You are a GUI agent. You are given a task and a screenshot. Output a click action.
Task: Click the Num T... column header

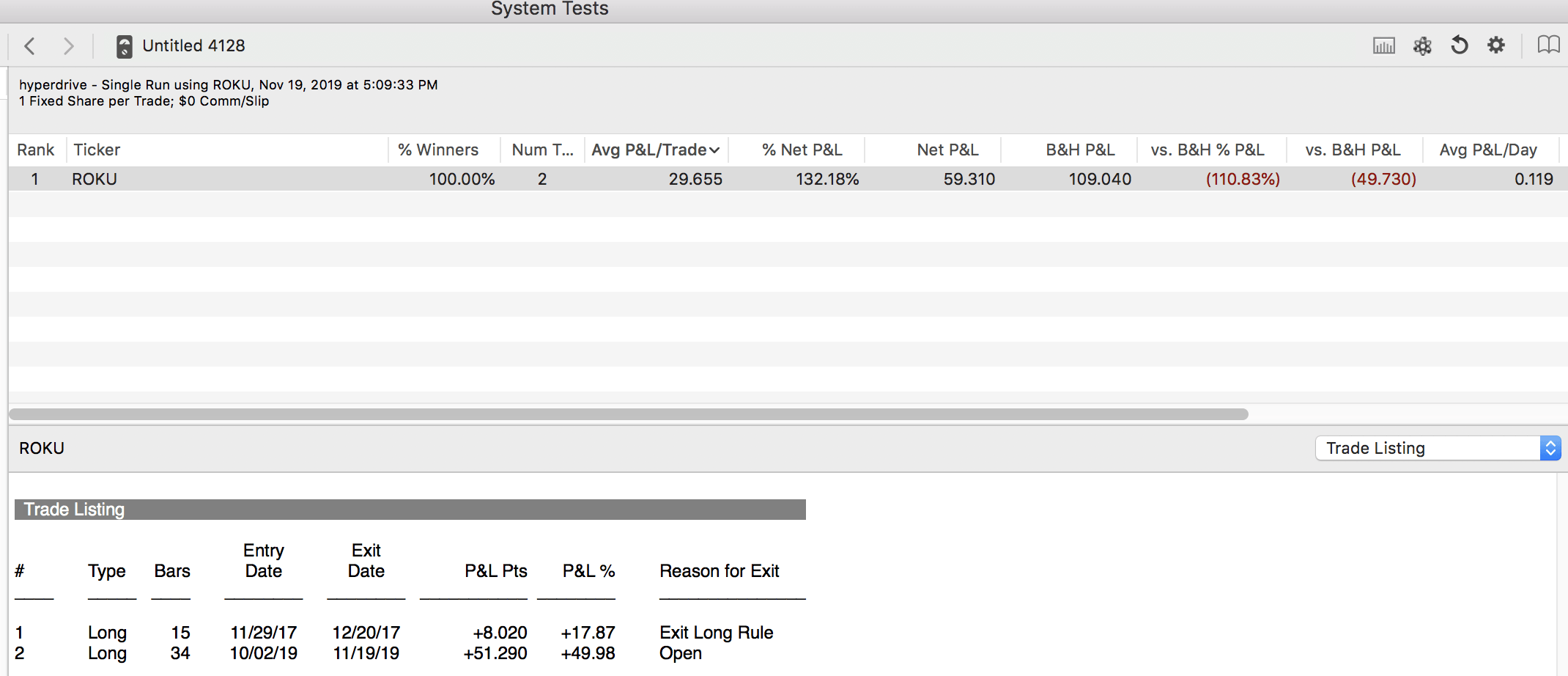542,150
